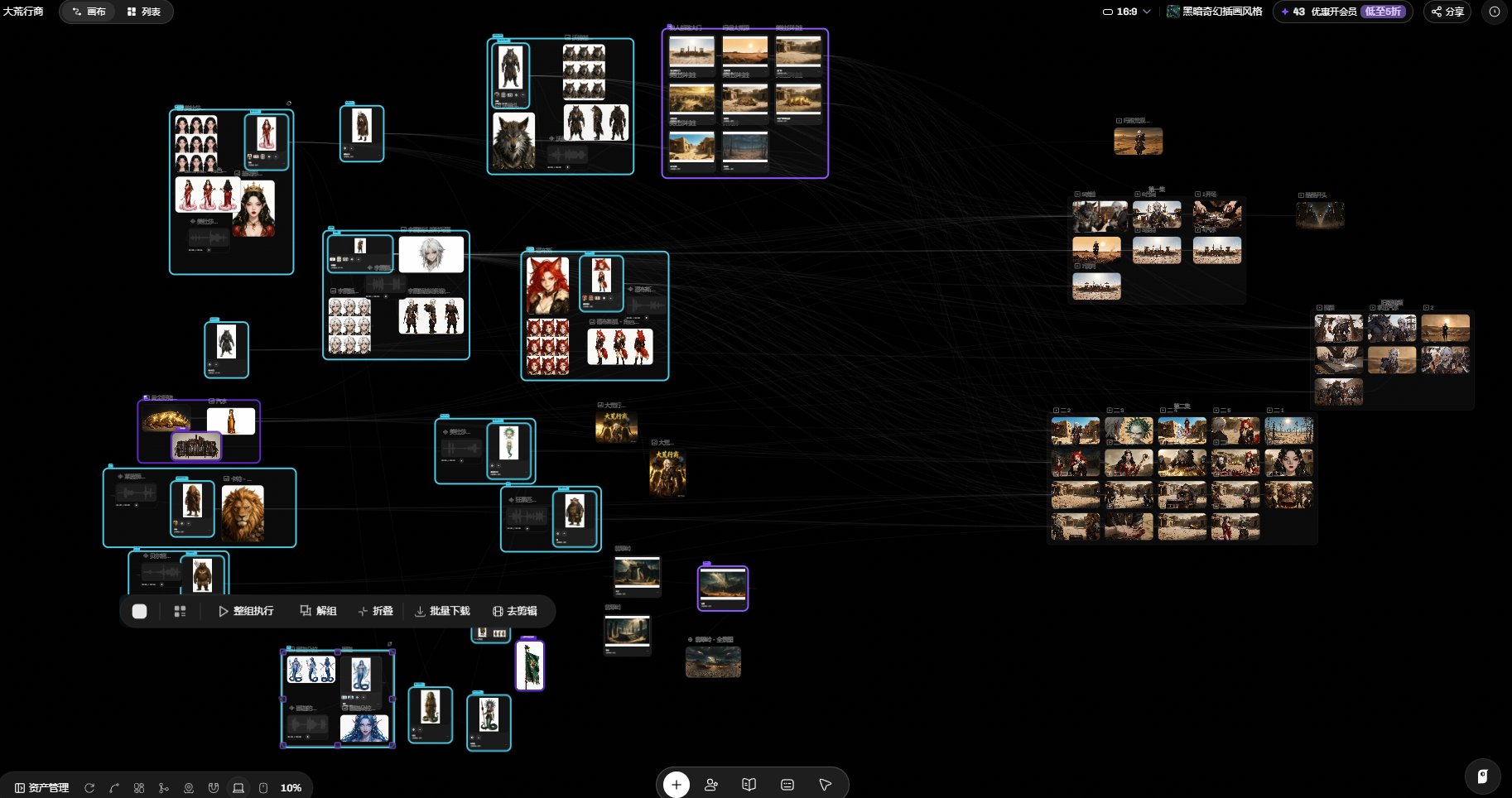1512x798 pixels.
Task: Click the white color square in group toolbar
Action: 139,611
